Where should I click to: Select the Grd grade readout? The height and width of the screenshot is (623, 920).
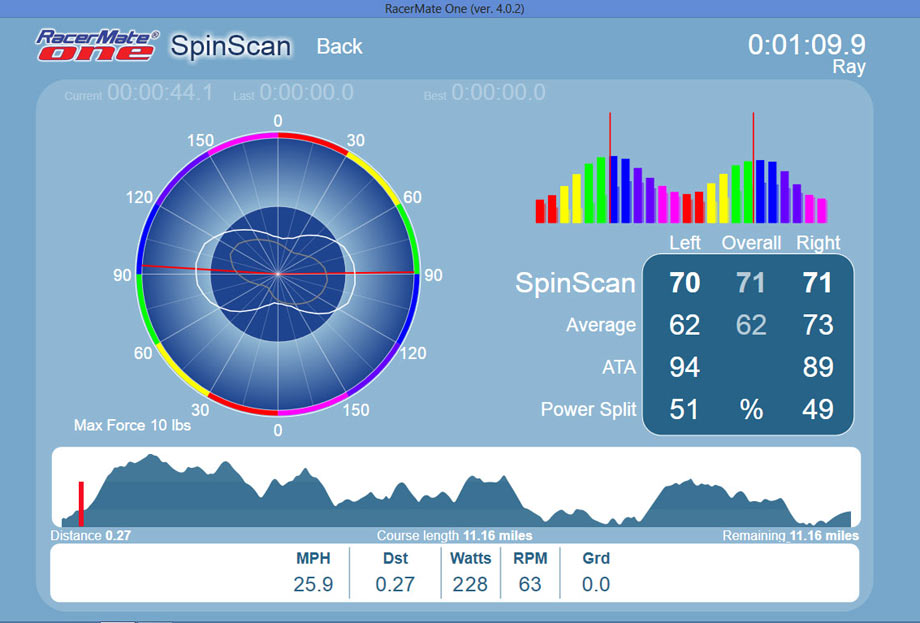pos(596,584)
